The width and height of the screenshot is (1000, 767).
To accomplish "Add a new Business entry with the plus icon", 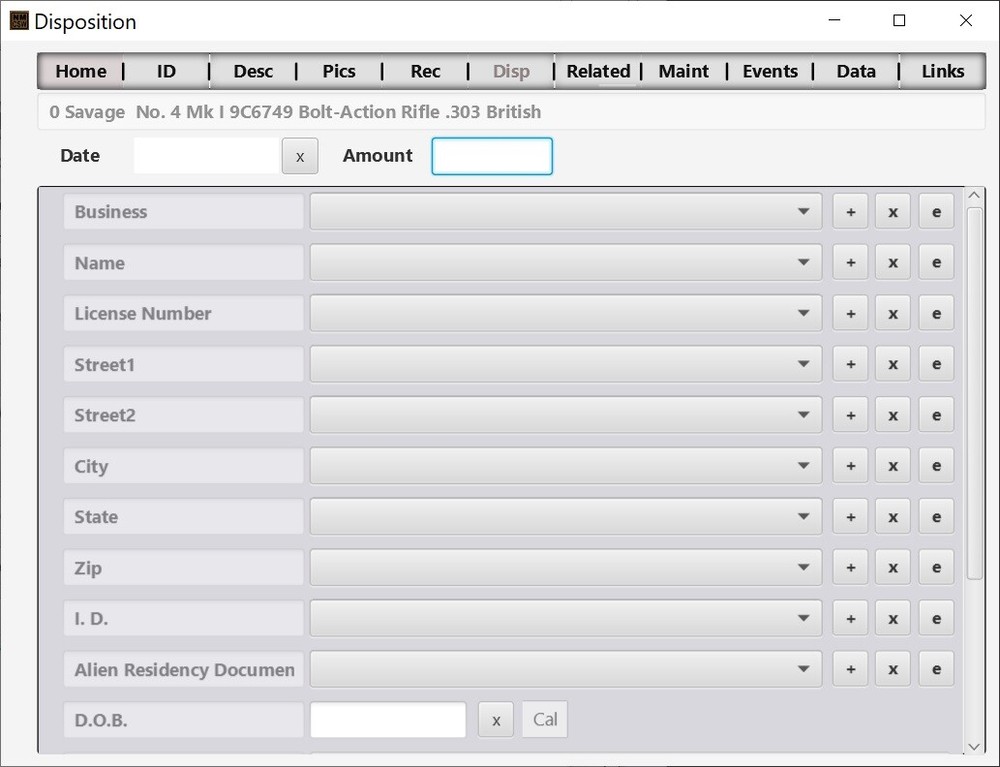I will 850,211.
